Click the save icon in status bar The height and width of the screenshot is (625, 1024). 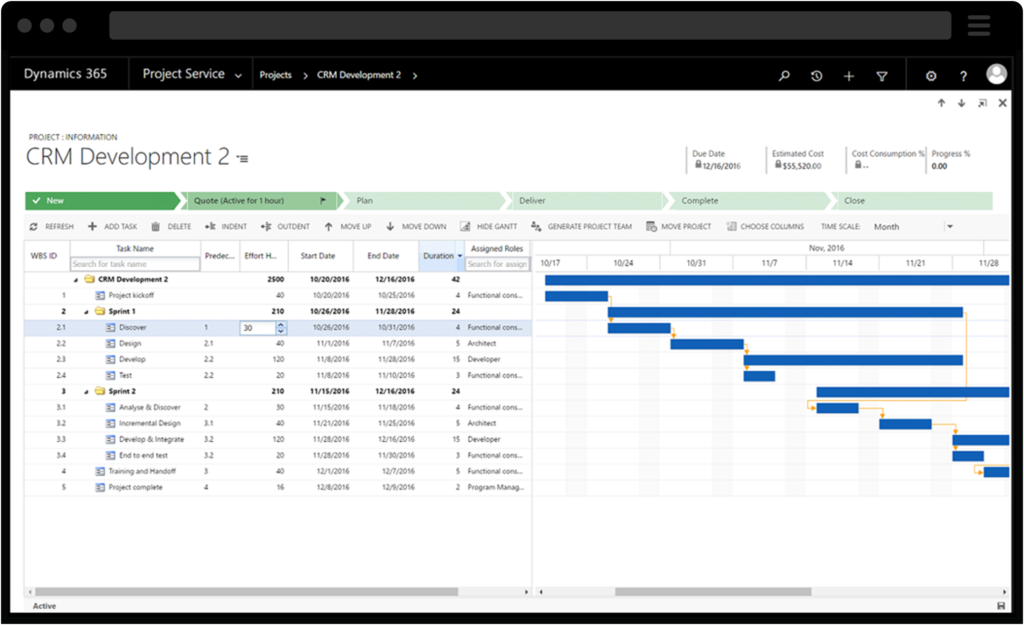pyautogui.click(x=1001, y=606)
